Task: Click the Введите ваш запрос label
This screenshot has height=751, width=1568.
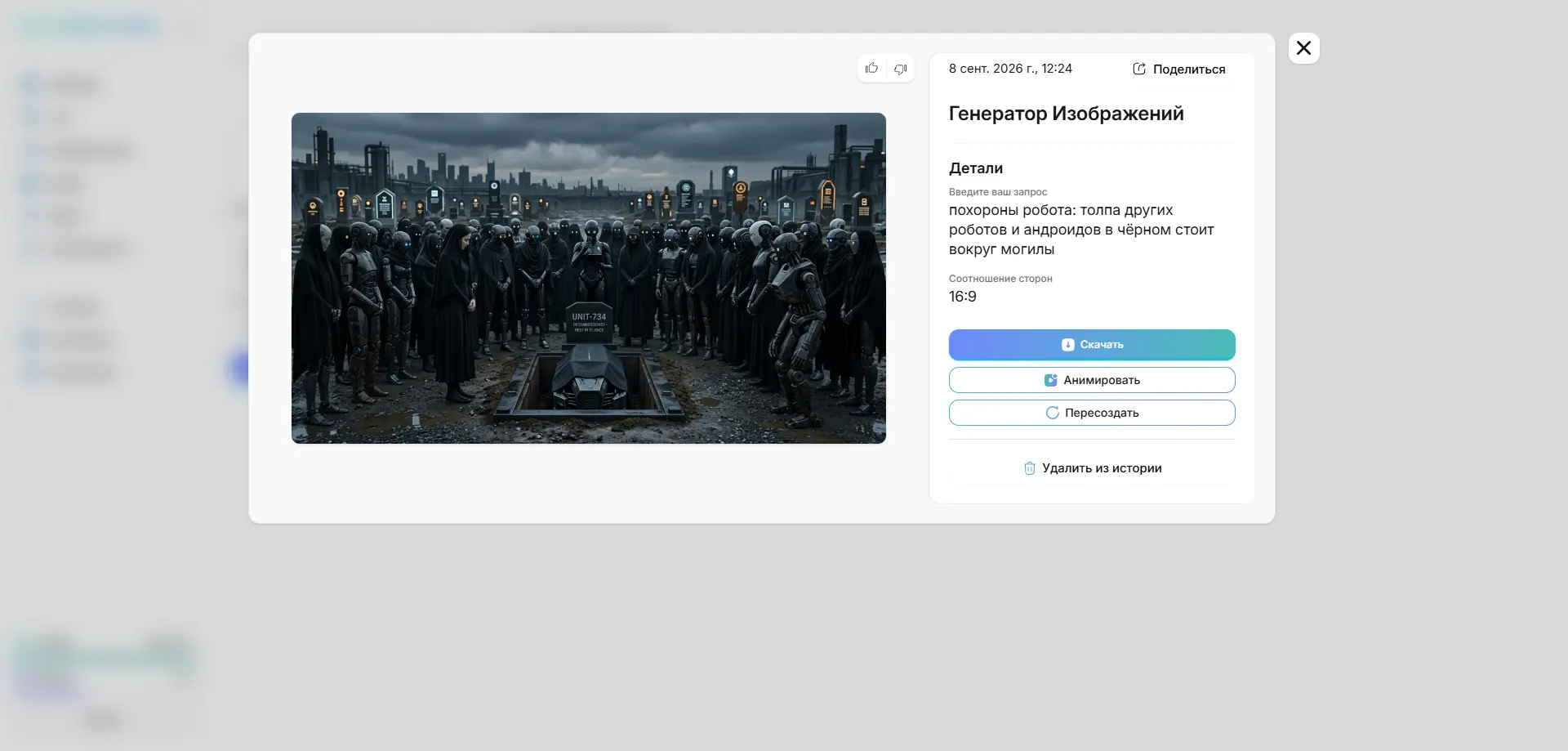Action: coord(998,192)
